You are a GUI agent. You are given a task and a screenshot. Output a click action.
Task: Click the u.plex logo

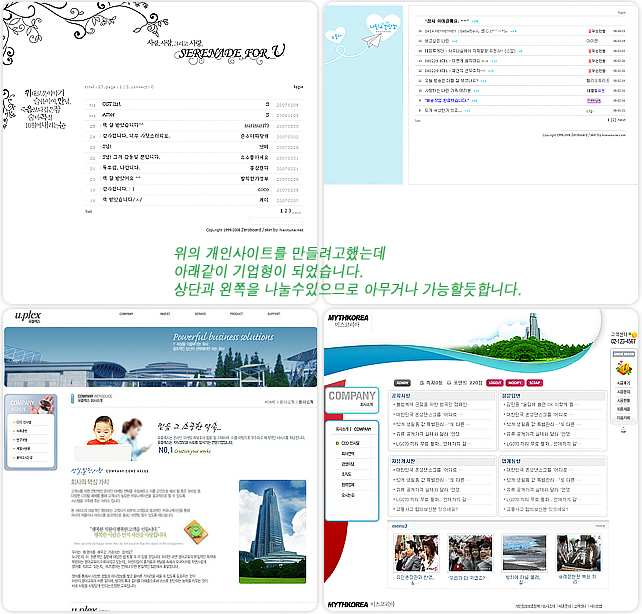[x=27, y=315]
